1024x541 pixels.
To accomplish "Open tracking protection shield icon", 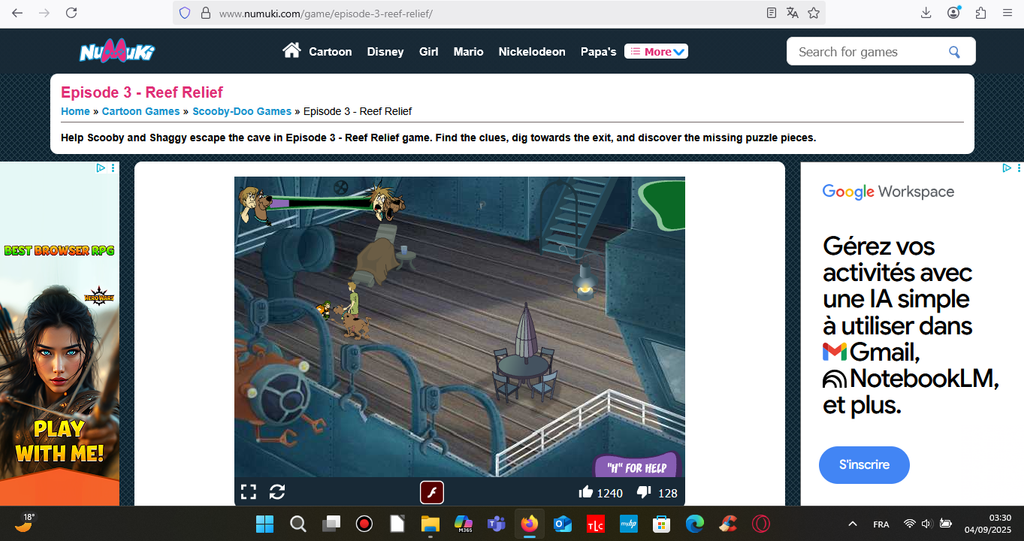I will coord(185,13).
